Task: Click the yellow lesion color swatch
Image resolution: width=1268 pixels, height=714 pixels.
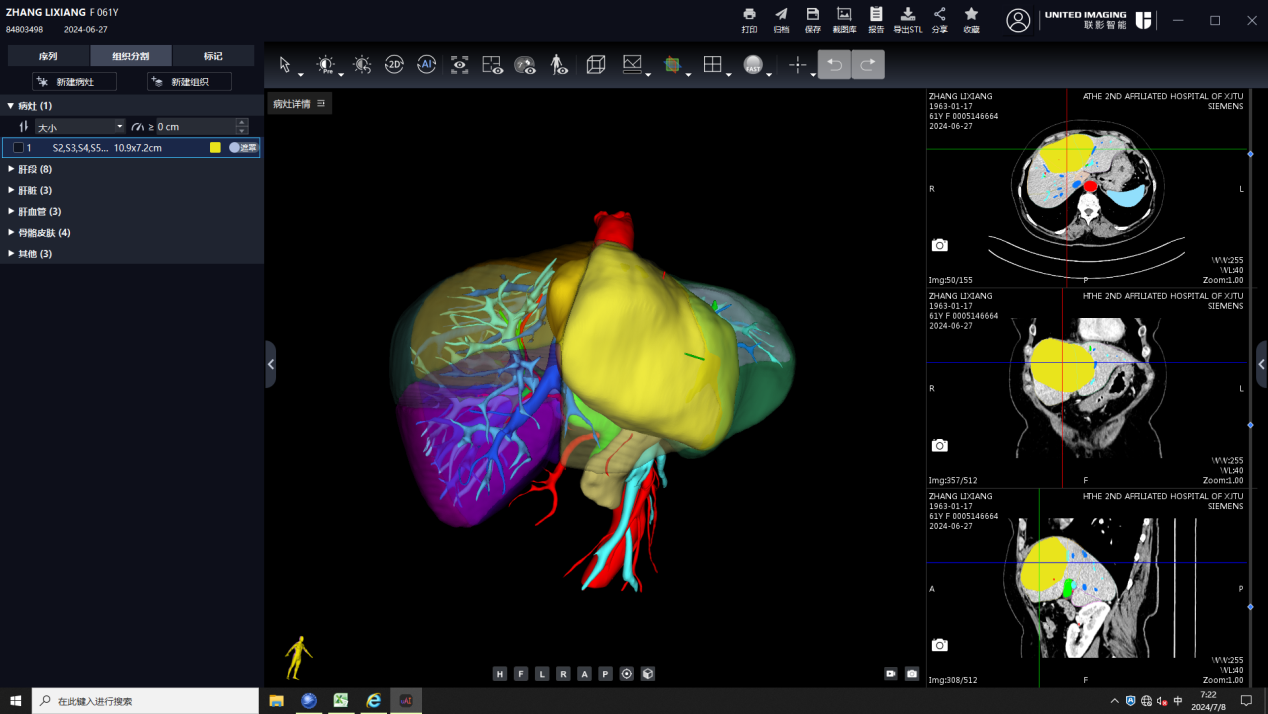Action: click(215, 148)
